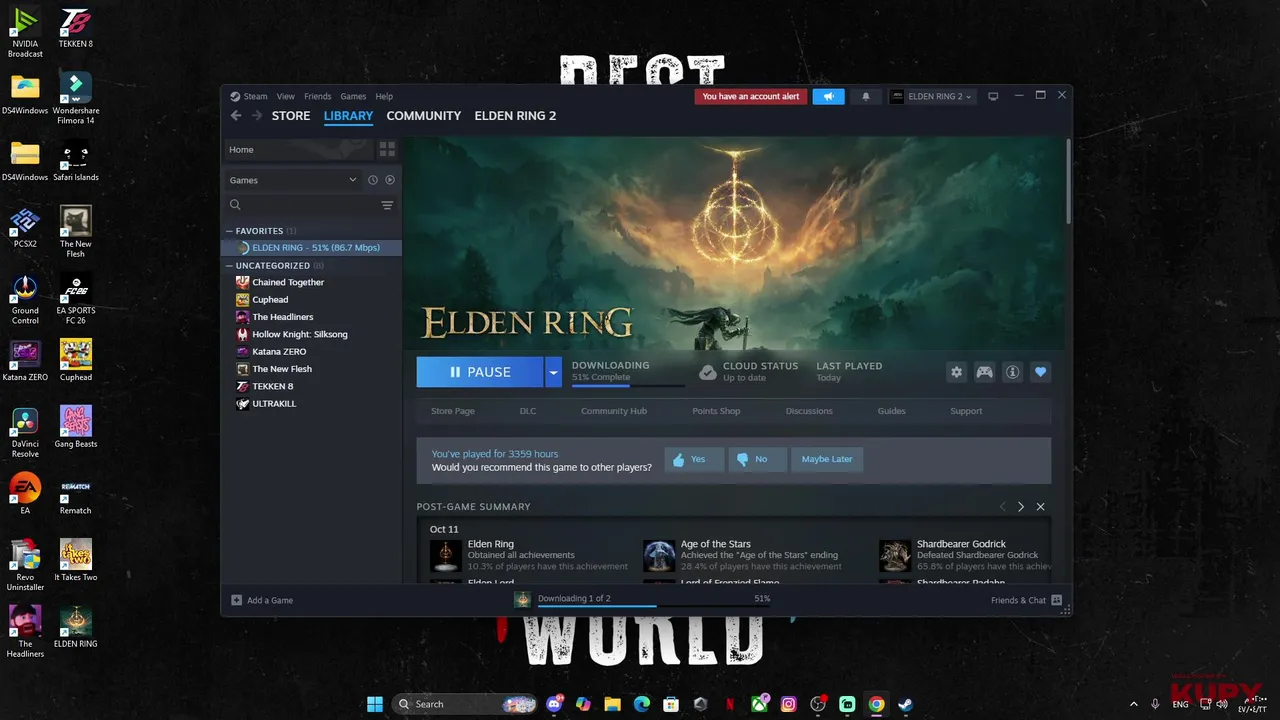Click Add a Game at bottom left

click(262, 600)
